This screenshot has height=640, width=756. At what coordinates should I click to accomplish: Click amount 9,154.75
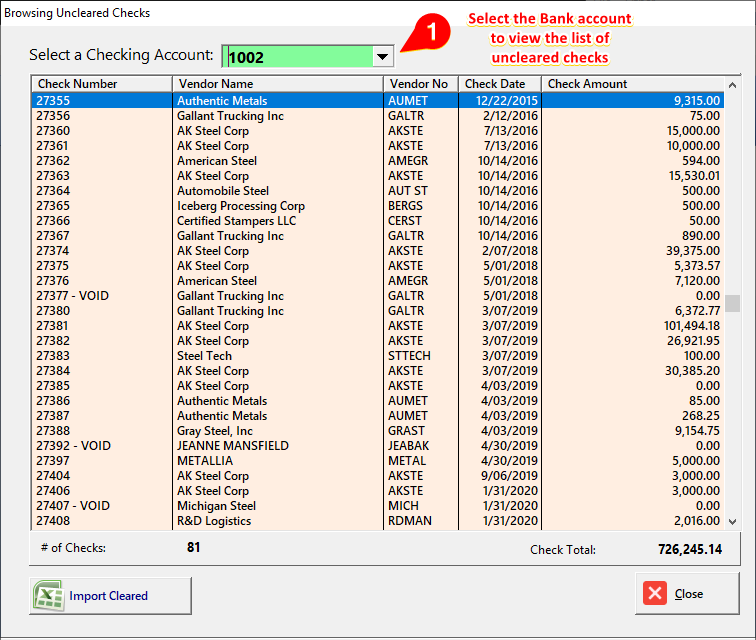pos(697,431)
